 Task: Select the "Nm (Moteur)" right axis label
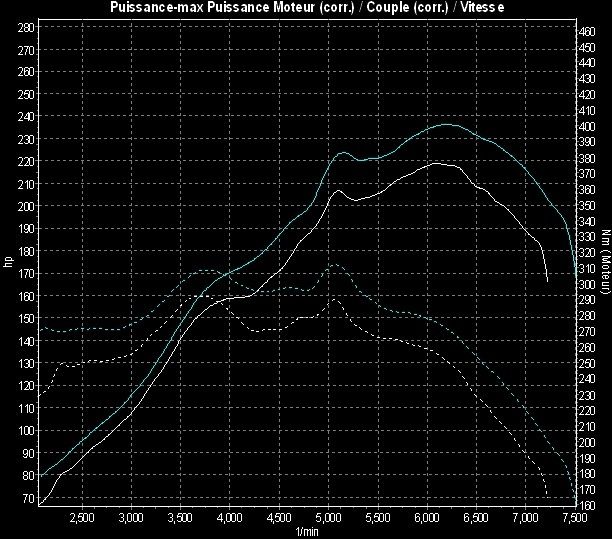(x=605, y=262)
